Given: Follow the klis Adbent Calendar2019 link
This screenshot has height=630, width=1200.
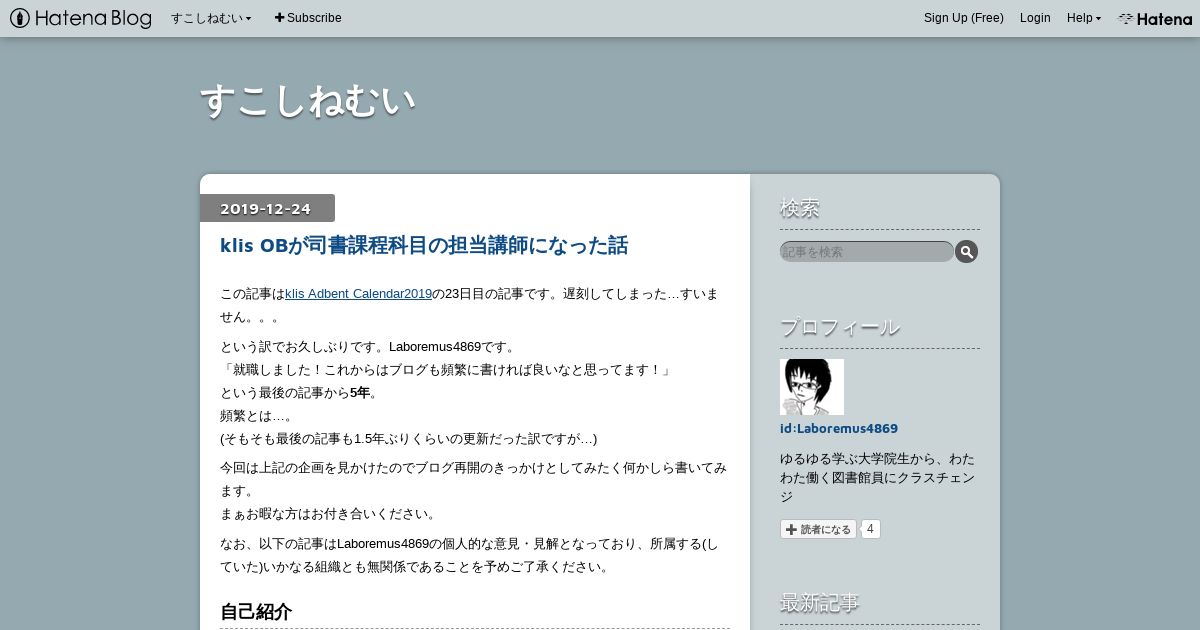Looking at the screenshot, I should [x=358, y=294].
